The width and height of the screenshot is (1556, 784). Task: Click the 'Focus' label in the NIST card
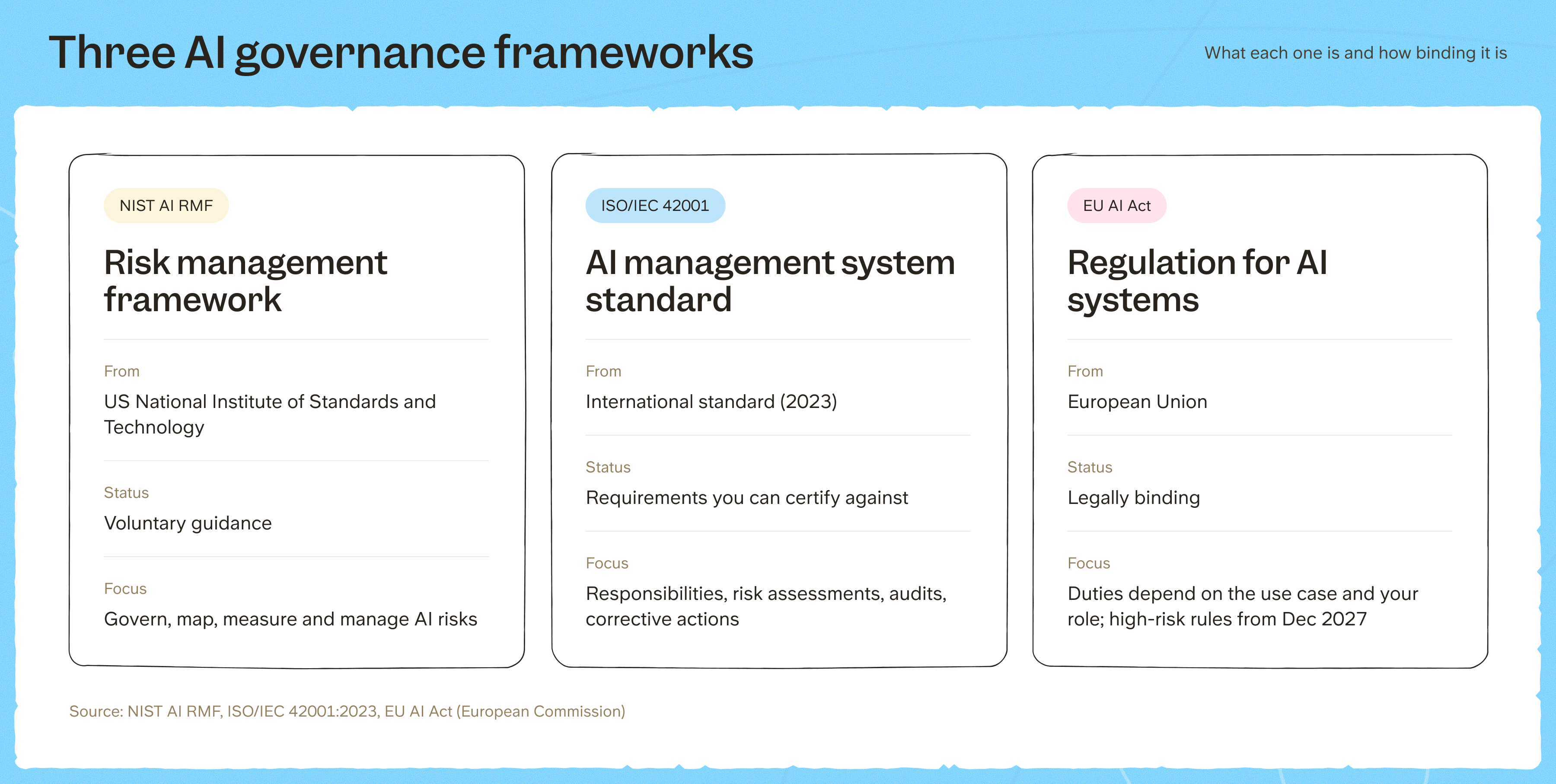coord(125,588)
